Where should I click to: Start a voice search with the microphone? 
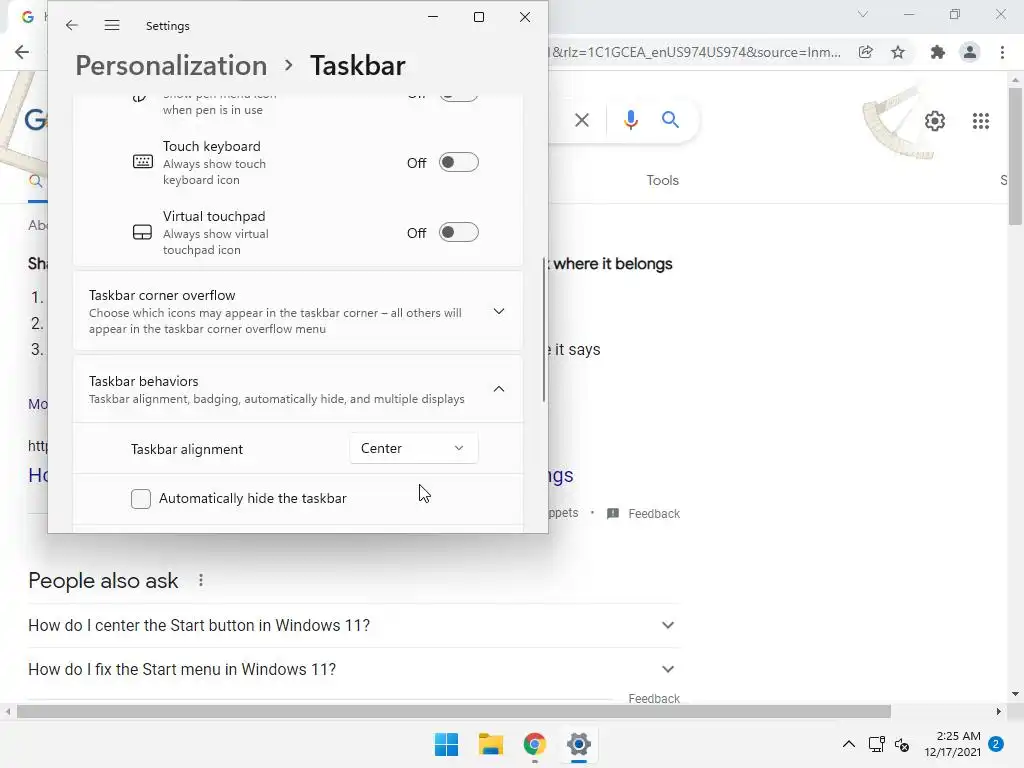(630, 120)
